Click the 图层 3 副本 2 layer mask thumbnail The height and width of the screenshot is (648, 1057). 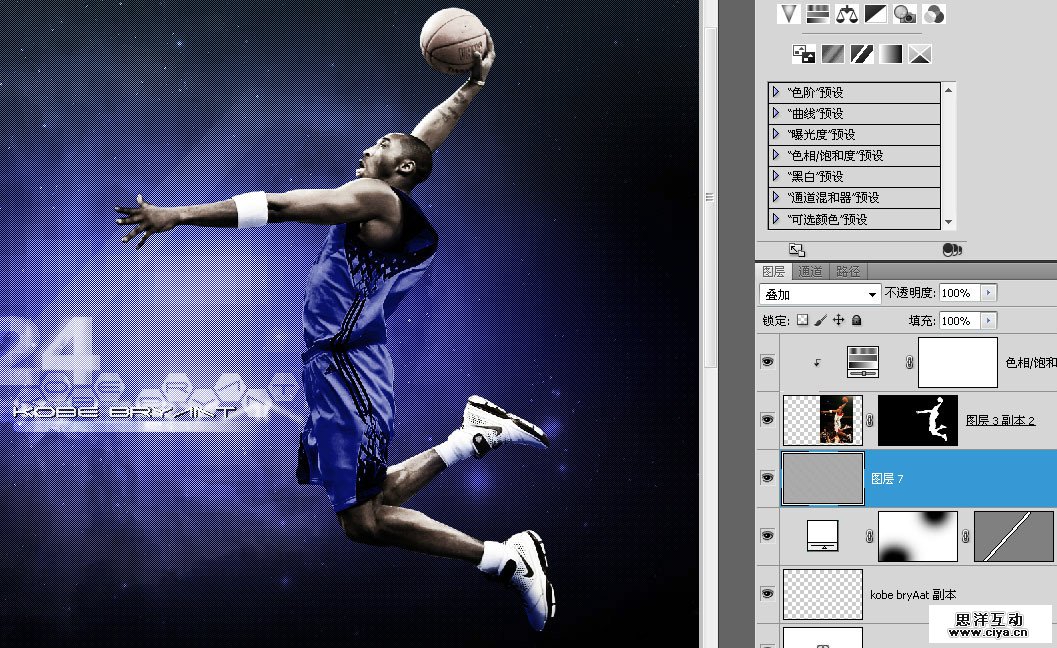[x=917, y=420]
